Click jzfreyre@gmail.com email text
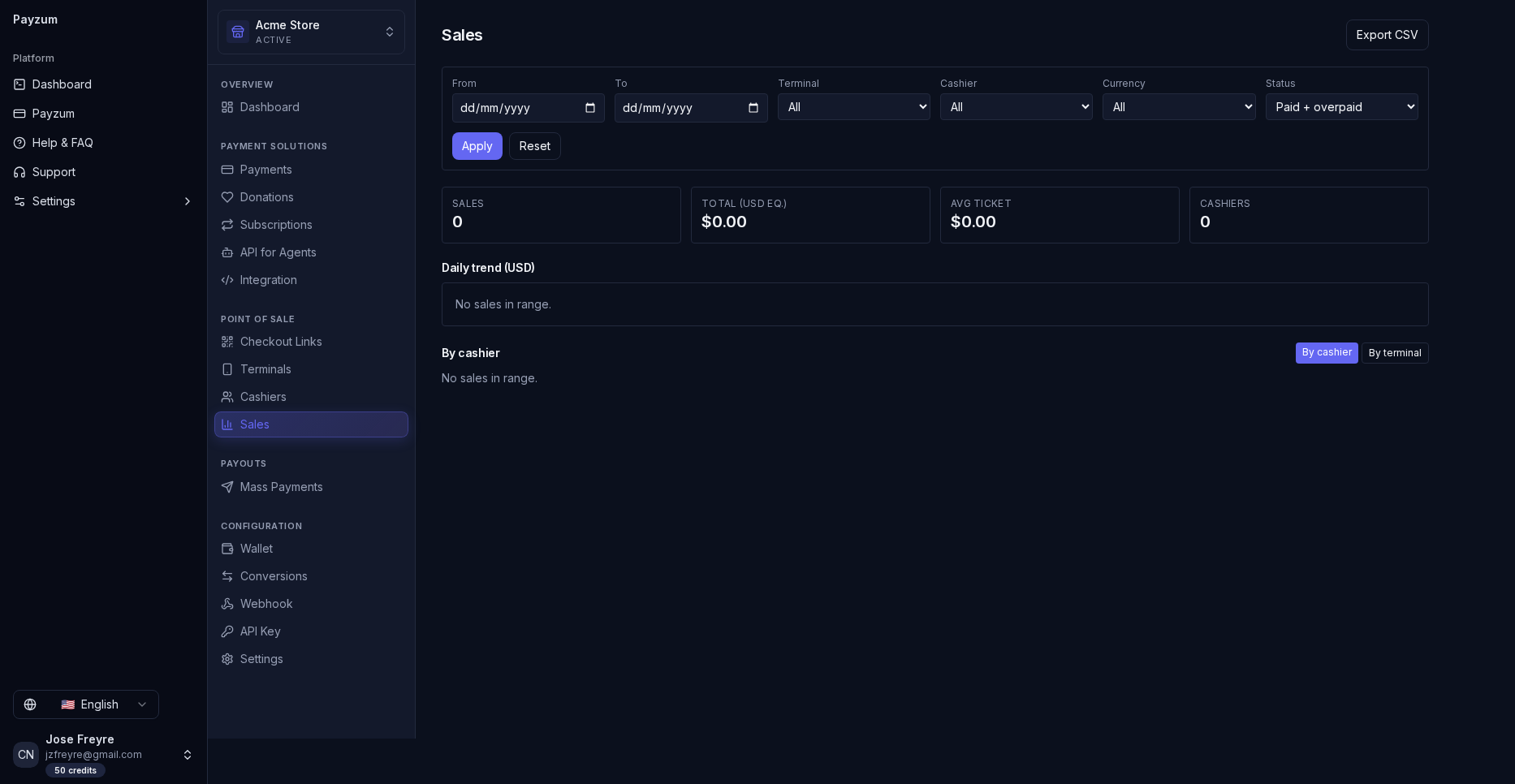This screenshot has width=1515, height=784. pos(93,755)
